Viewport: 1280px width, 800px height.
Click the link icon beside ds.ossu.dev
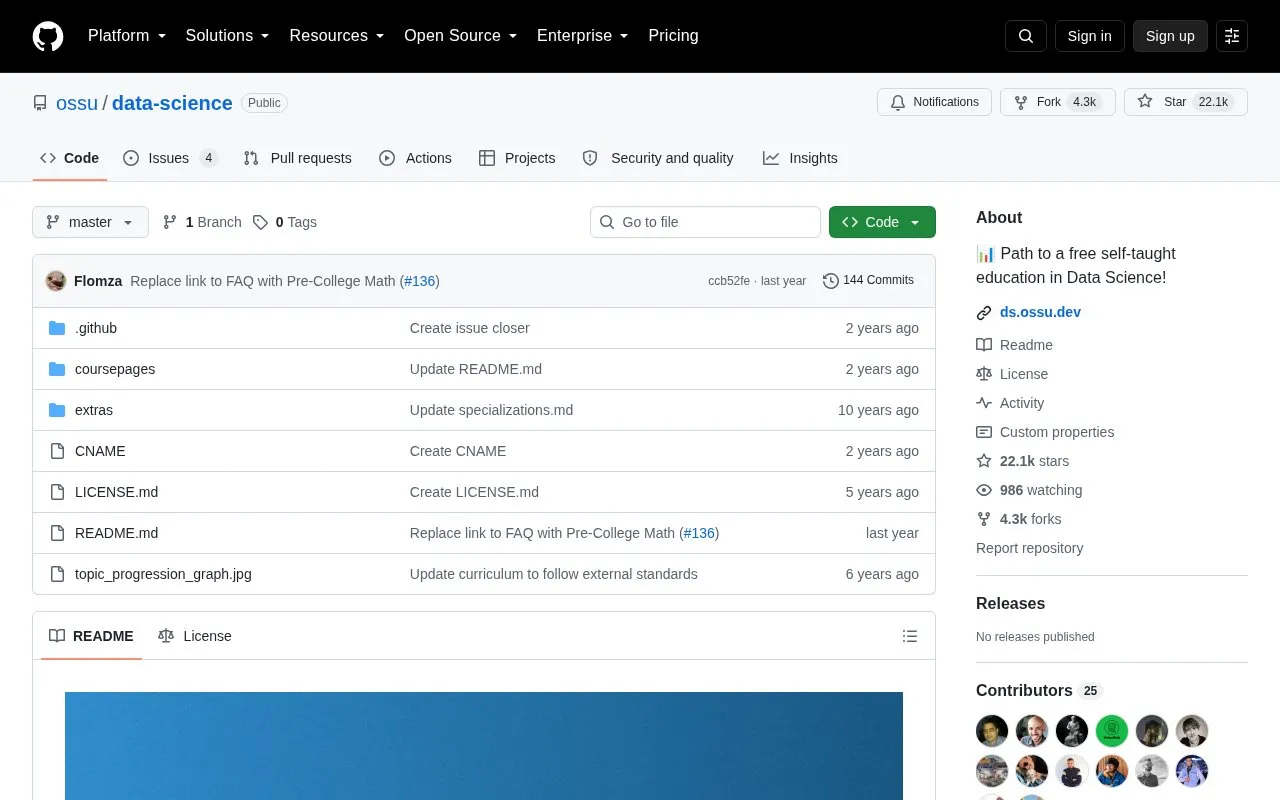click(984, 313)
